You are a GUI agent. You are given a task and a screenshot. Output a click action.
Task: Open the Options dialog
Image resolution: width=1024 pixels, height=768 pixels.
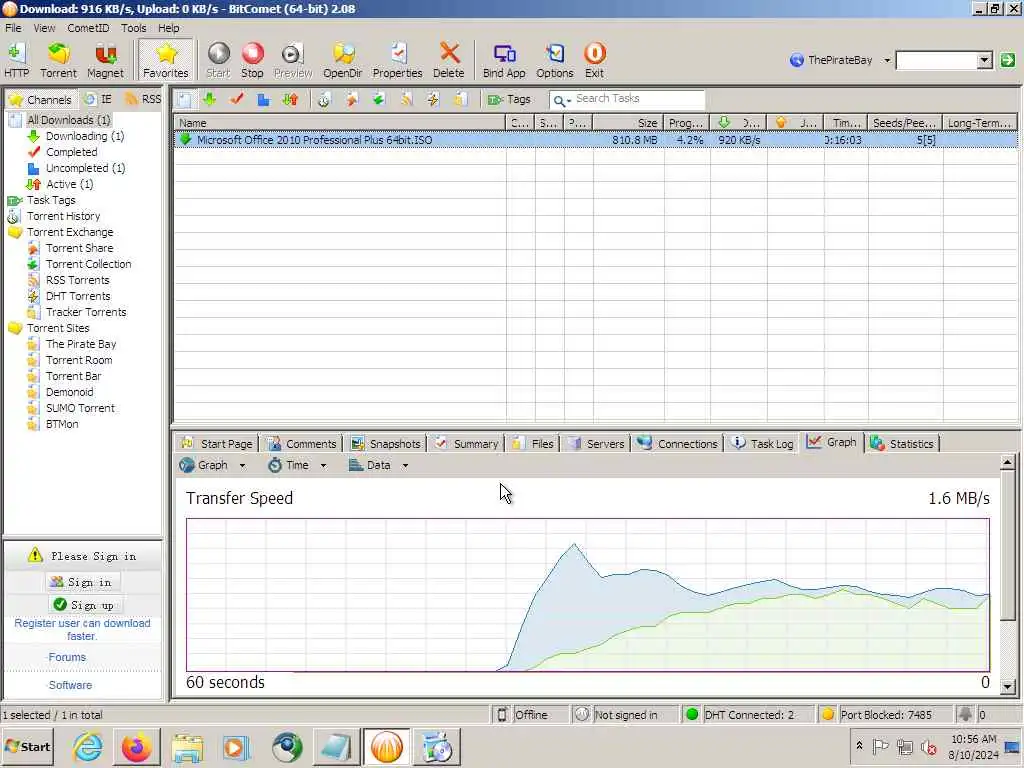[x=555, y=60]
